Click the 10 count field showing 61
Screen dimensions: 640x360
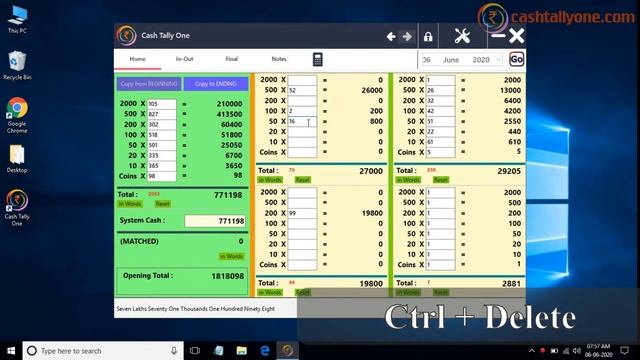(440, 142)
